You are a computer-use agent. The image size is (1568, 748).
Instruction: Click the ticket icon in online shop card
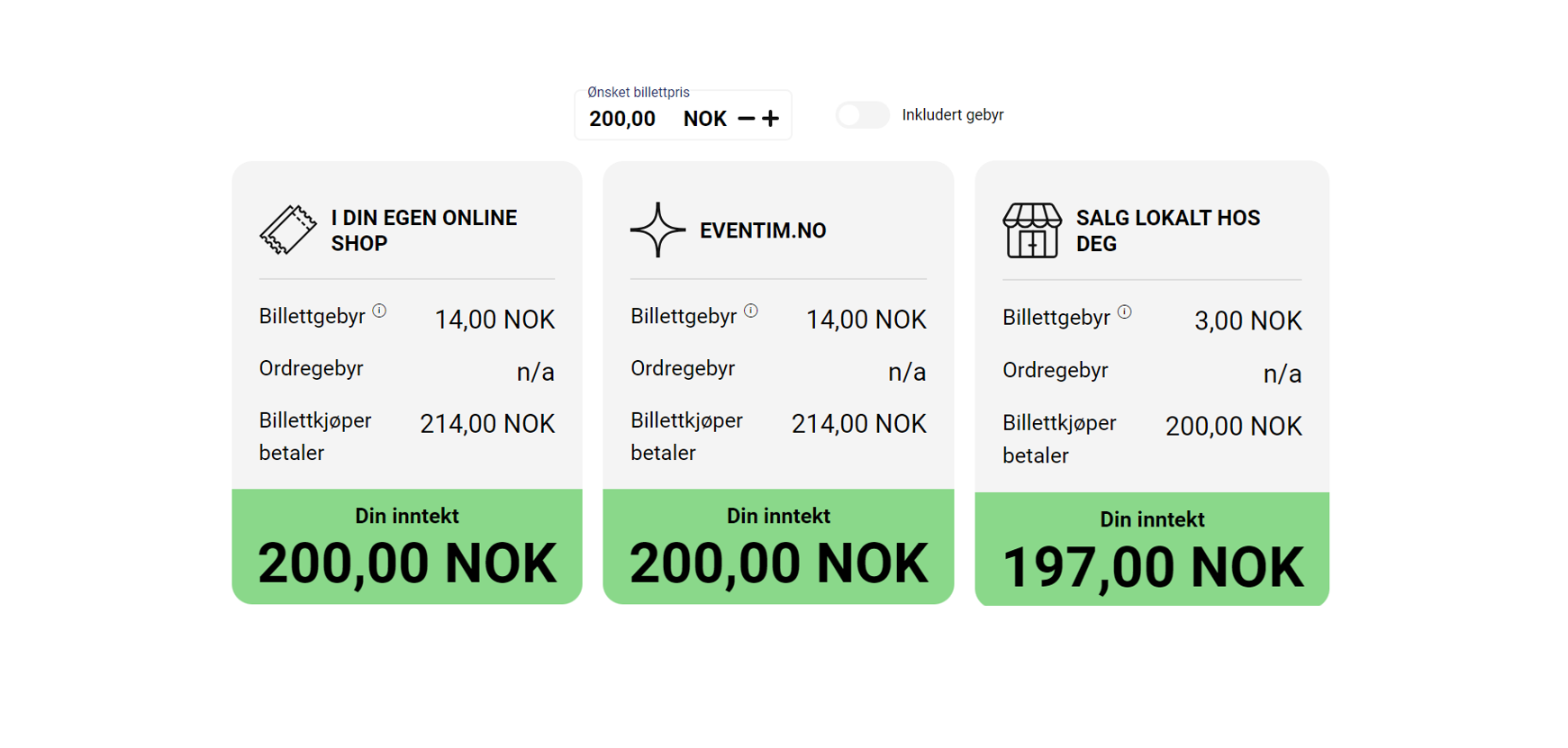(x=288, y=230)
